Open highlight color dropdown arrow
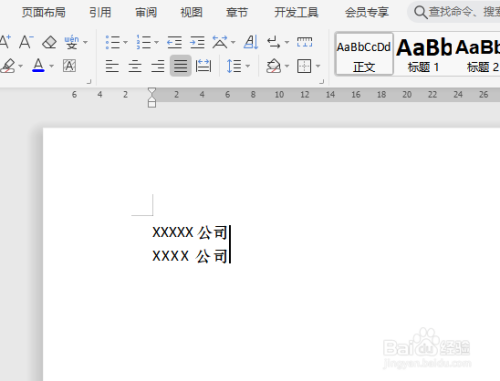 pos(21,66)
